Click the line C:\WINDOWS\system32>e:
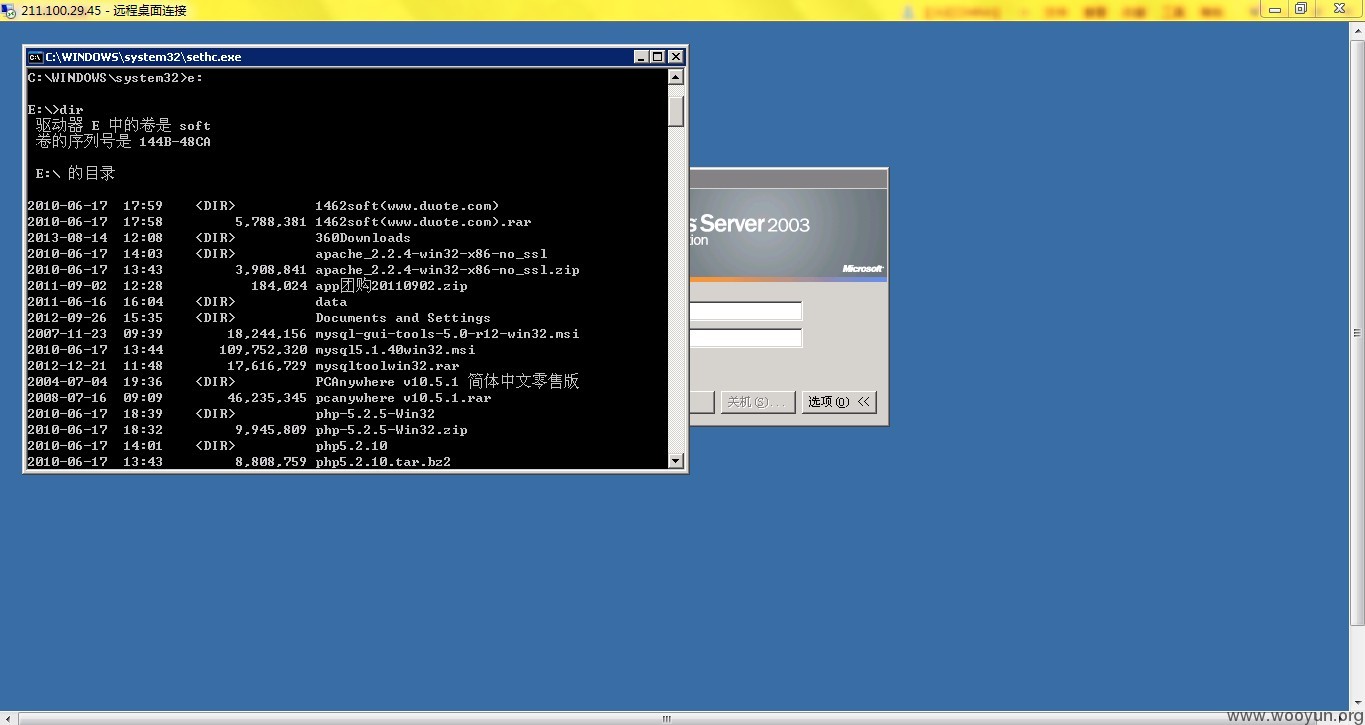 click(115, 77)
